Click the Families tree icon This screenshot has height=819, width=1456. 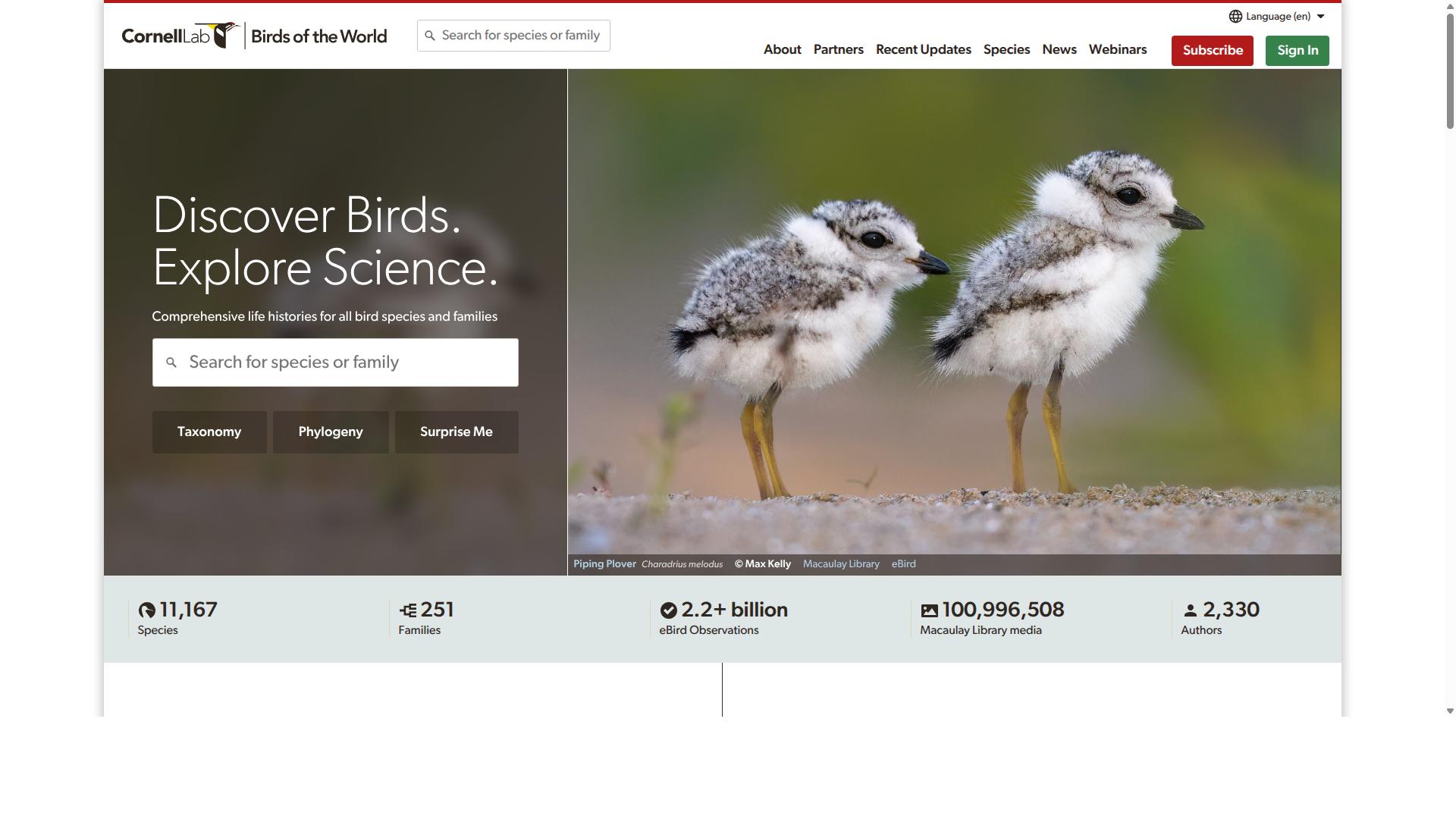point(408,610)
